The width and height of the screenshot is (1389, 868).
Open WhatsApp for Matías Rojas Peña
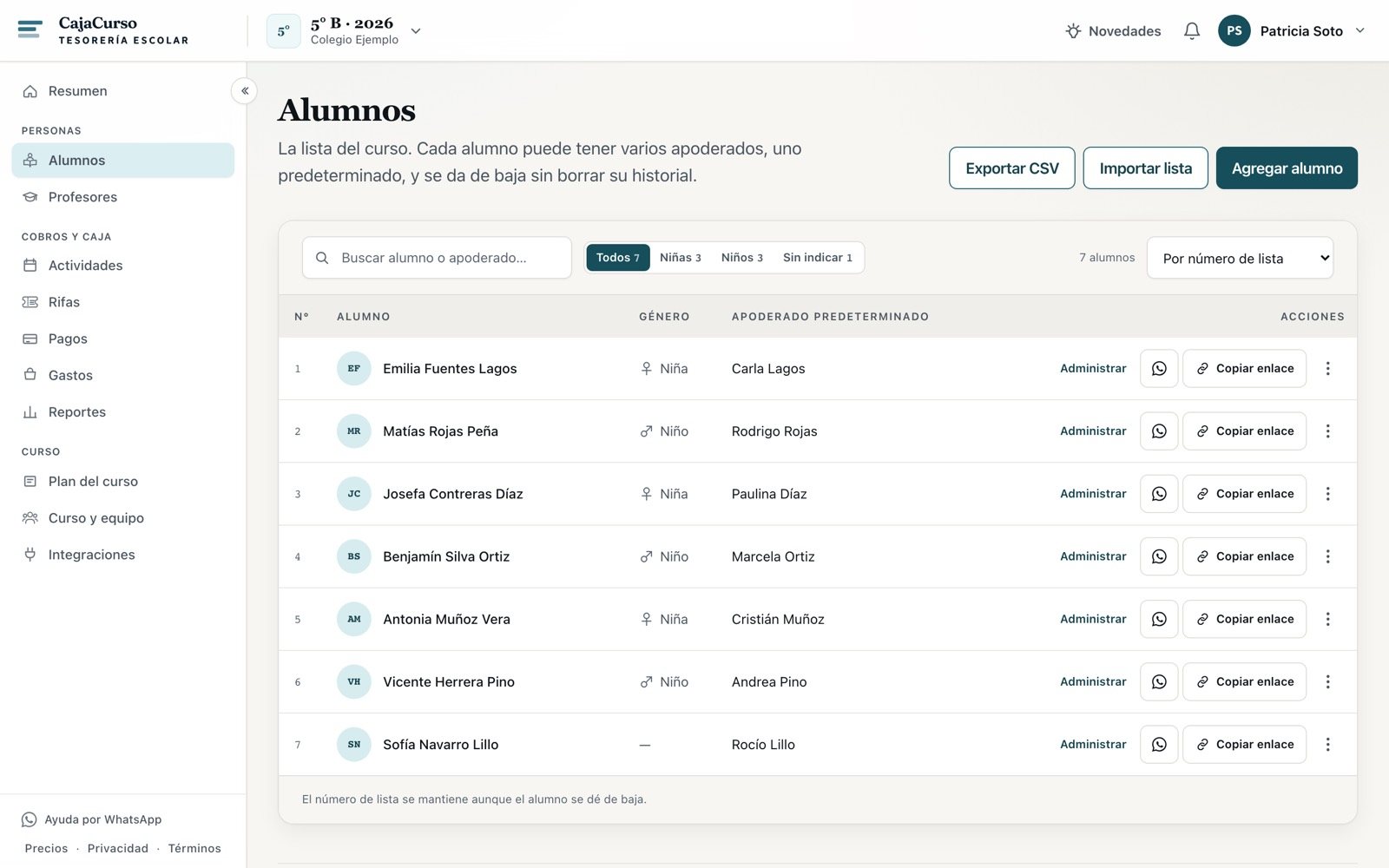(x=1159, y=431)
